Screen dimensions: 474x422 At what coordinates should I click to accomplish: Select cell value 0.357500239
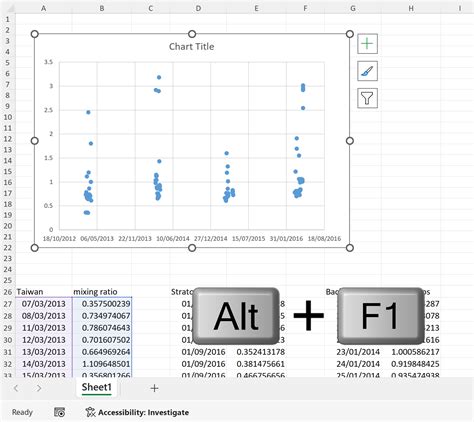[102, 304]
